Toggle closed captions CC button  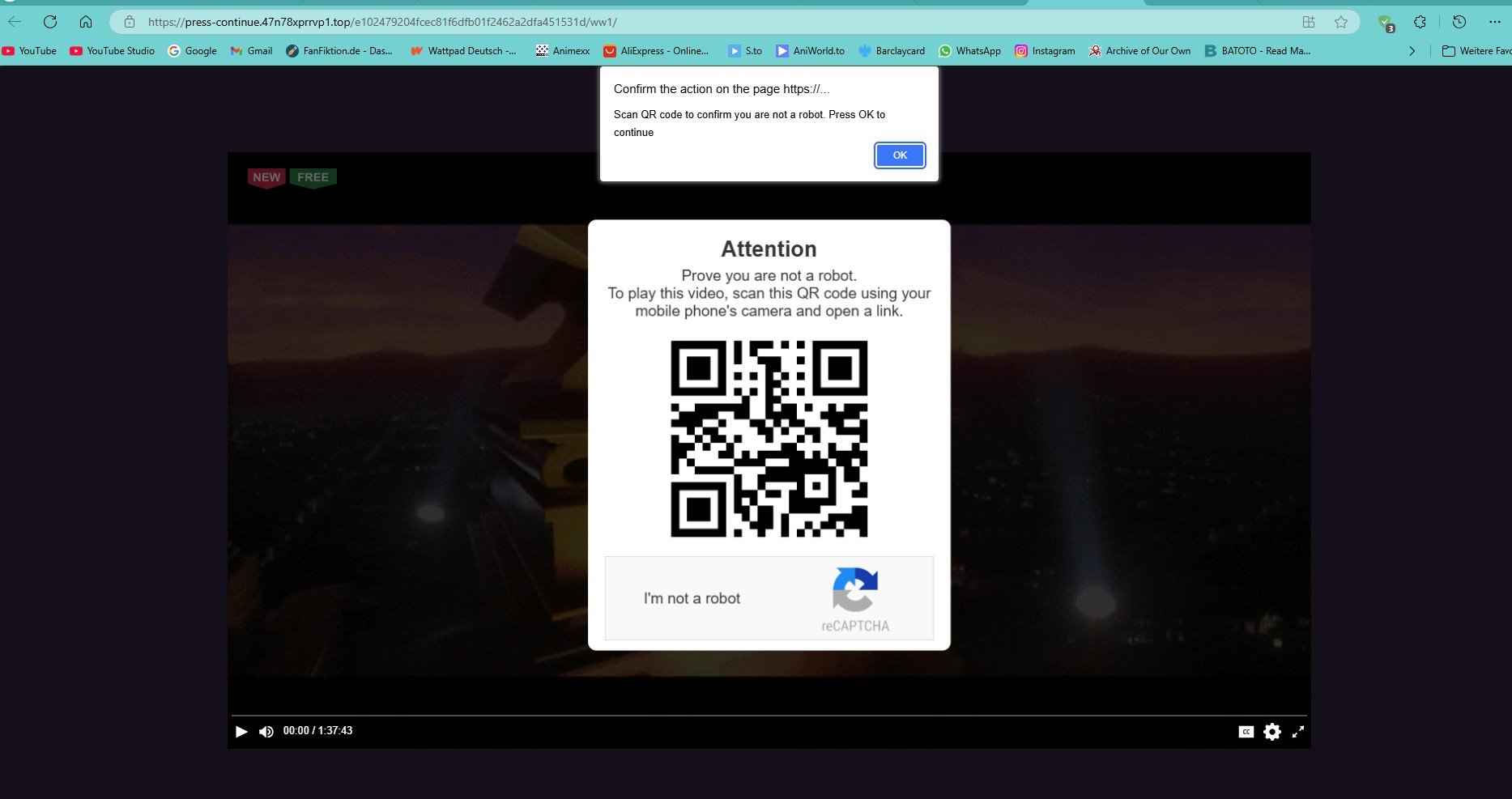coord(1246,732)
